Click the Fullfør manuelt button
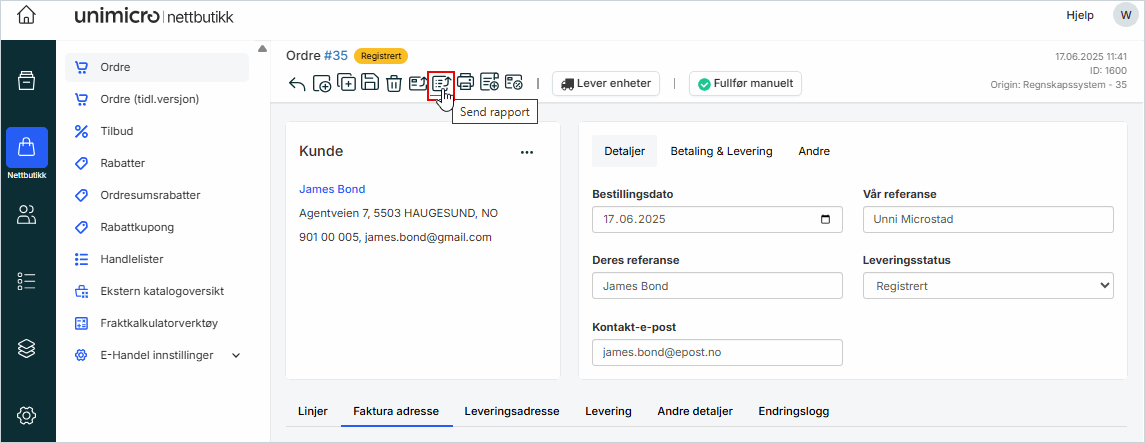The image size is (1145, 443). coord(745,84)
